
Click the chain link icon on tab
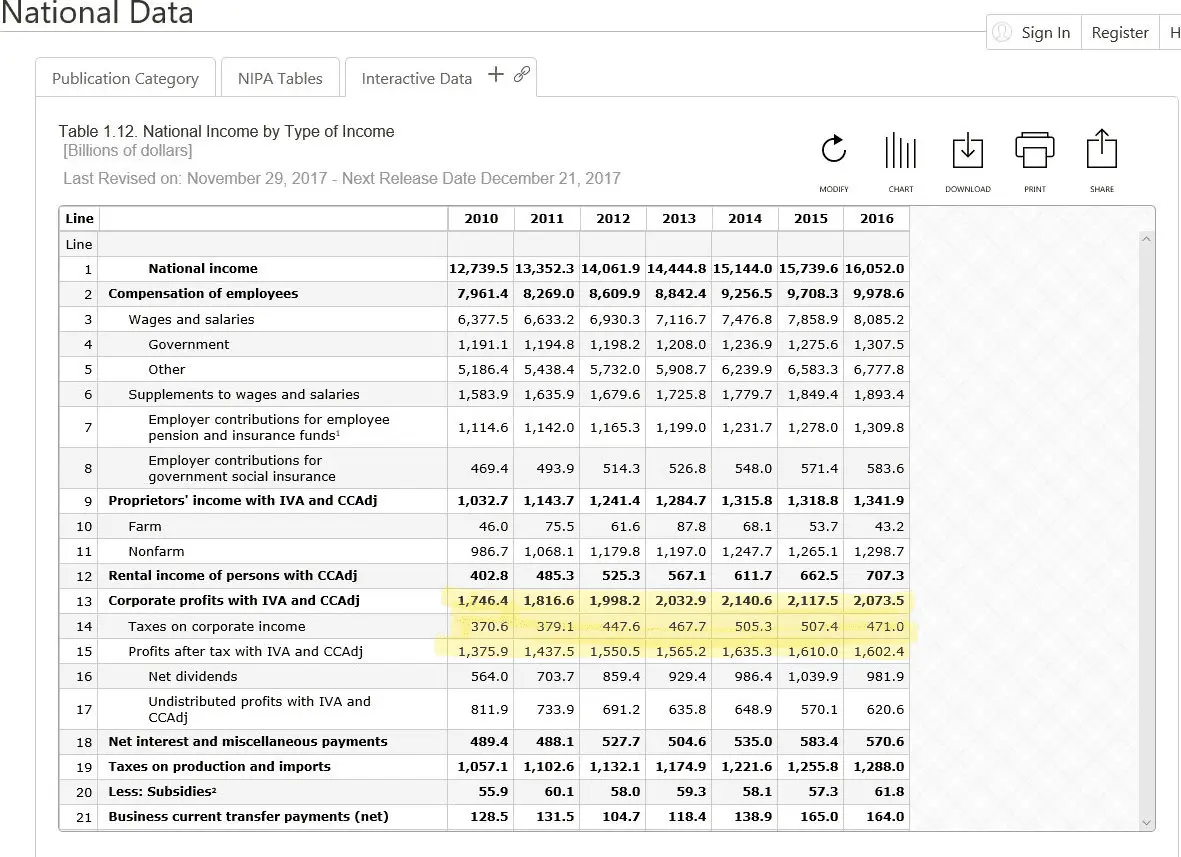point(521,75)
